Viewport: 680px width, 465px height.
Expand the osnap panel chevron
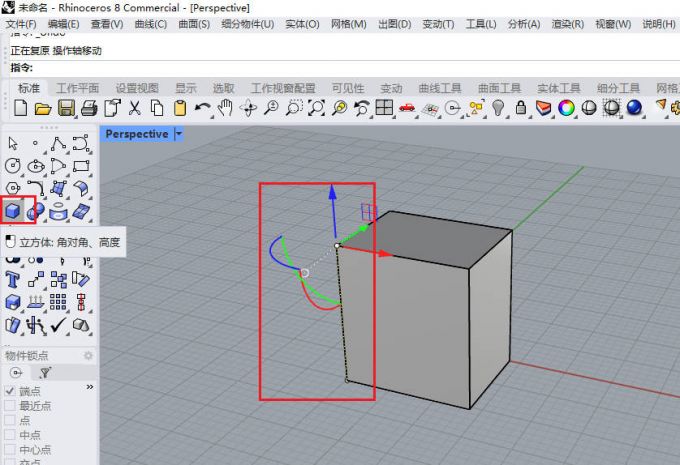click(90, 387)
